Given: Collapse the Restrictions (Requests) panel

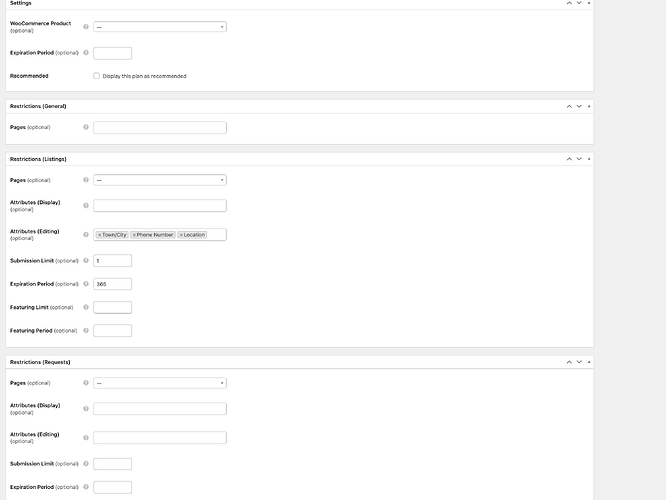Looking at the screenshot, I should (x=589, y=362).
